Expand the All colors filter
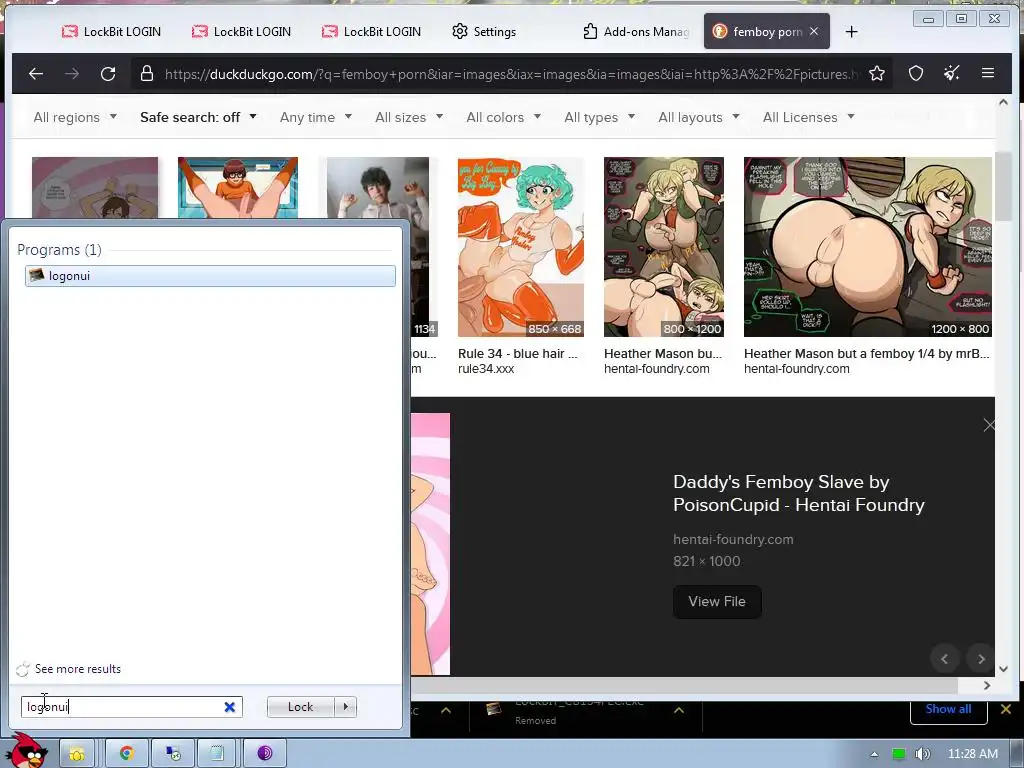This screenshot has width=1024, height=768. 504,118
